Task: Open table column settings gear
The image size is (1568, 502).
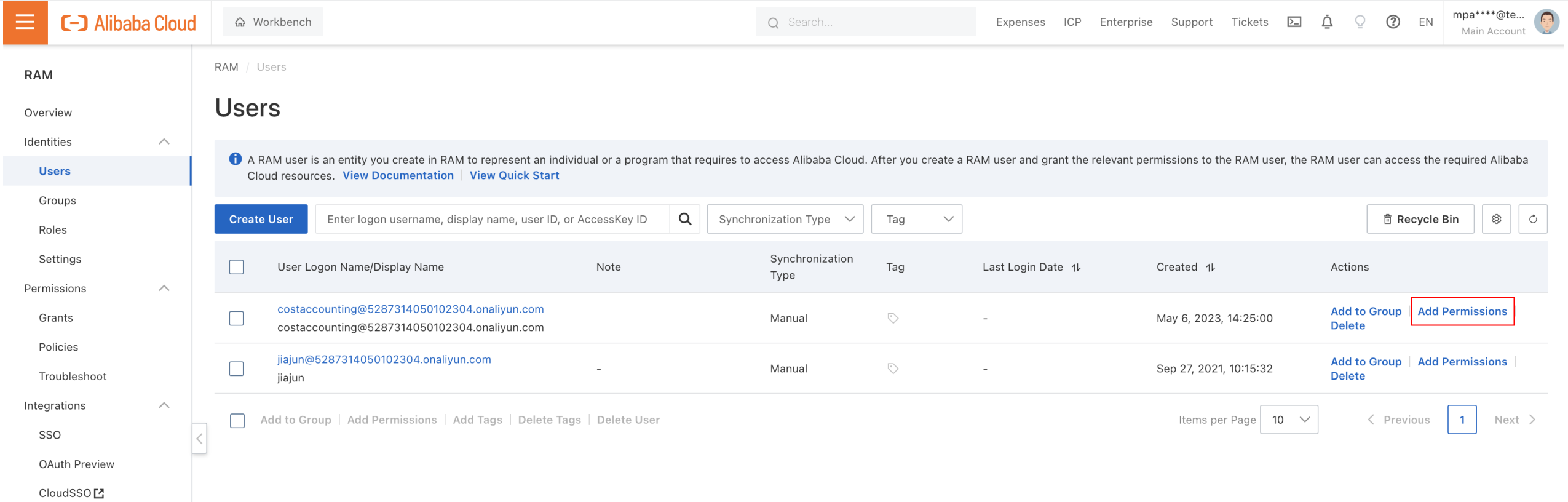Action: click(1496, 219)
